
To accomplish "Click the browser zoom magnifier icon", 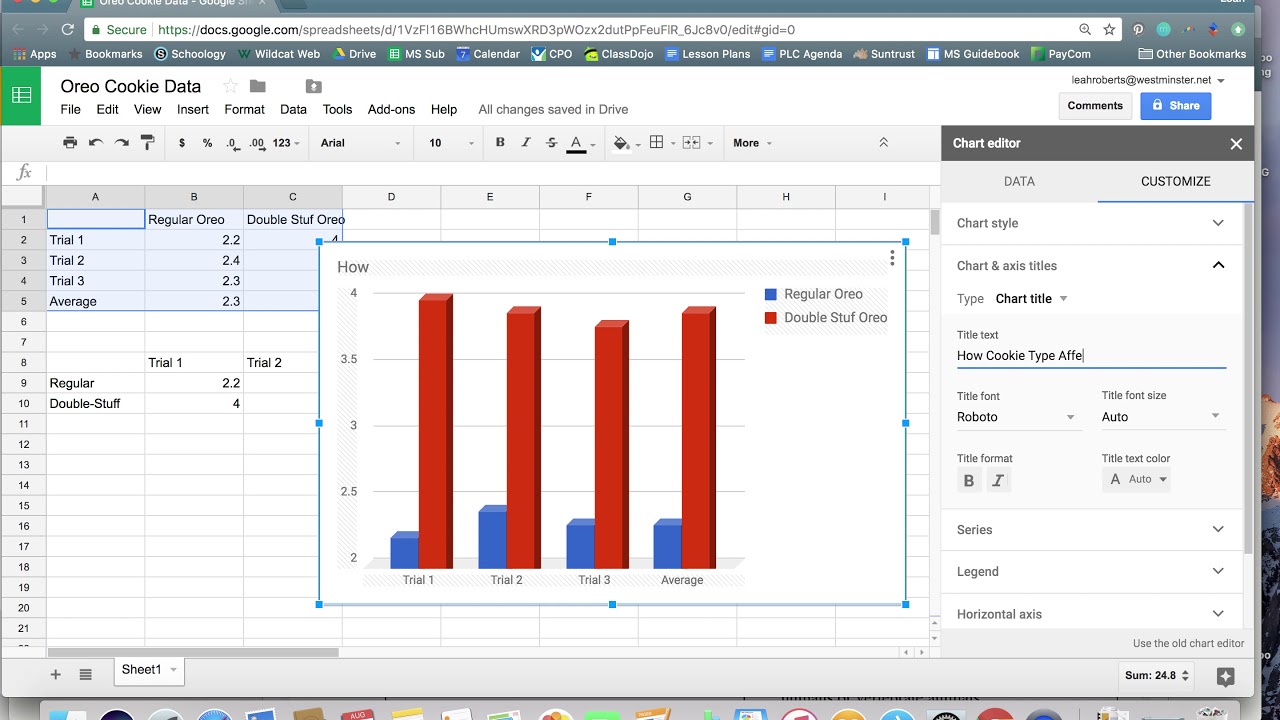I will (x=1085, y=30).
